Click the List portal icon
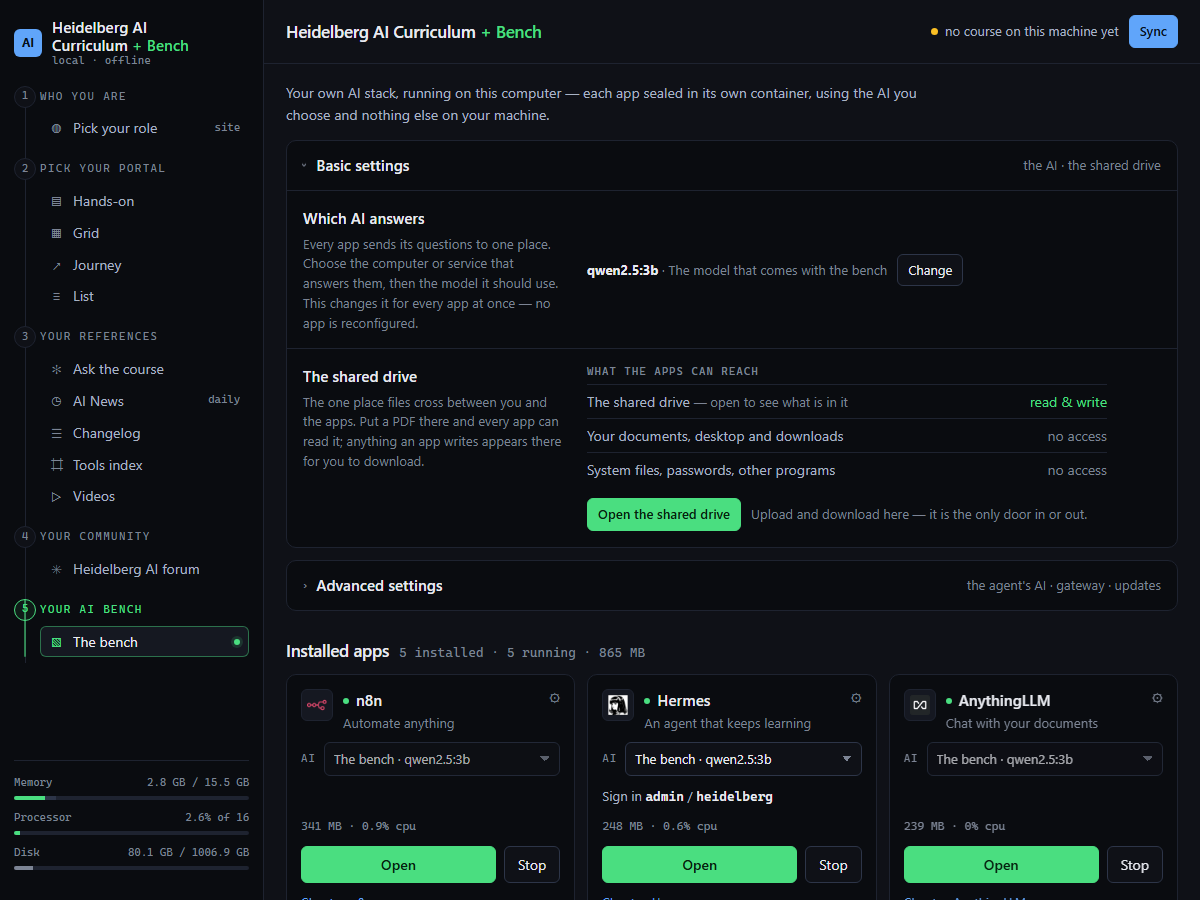The image size is (1200, 900). pyautogui.click(x=56, y=296)
